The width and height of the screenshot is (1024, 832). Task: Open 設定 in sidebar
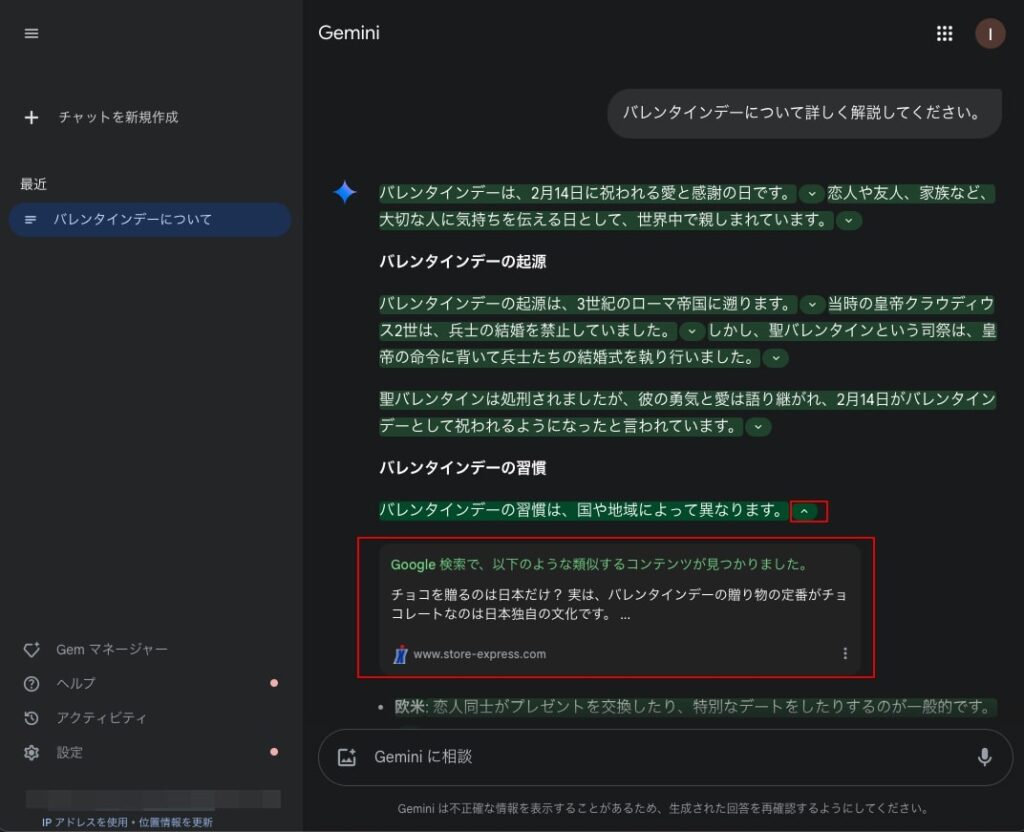[70, 752]
